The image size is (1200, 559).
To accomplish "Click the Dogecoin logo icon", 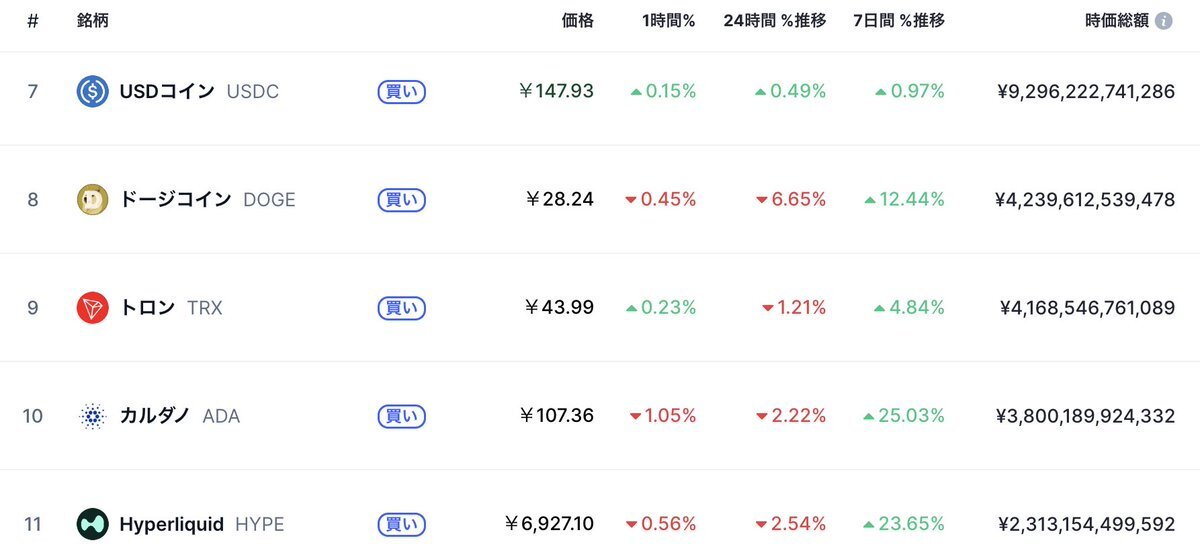I will pyautogui.click(x=93, y=200).
